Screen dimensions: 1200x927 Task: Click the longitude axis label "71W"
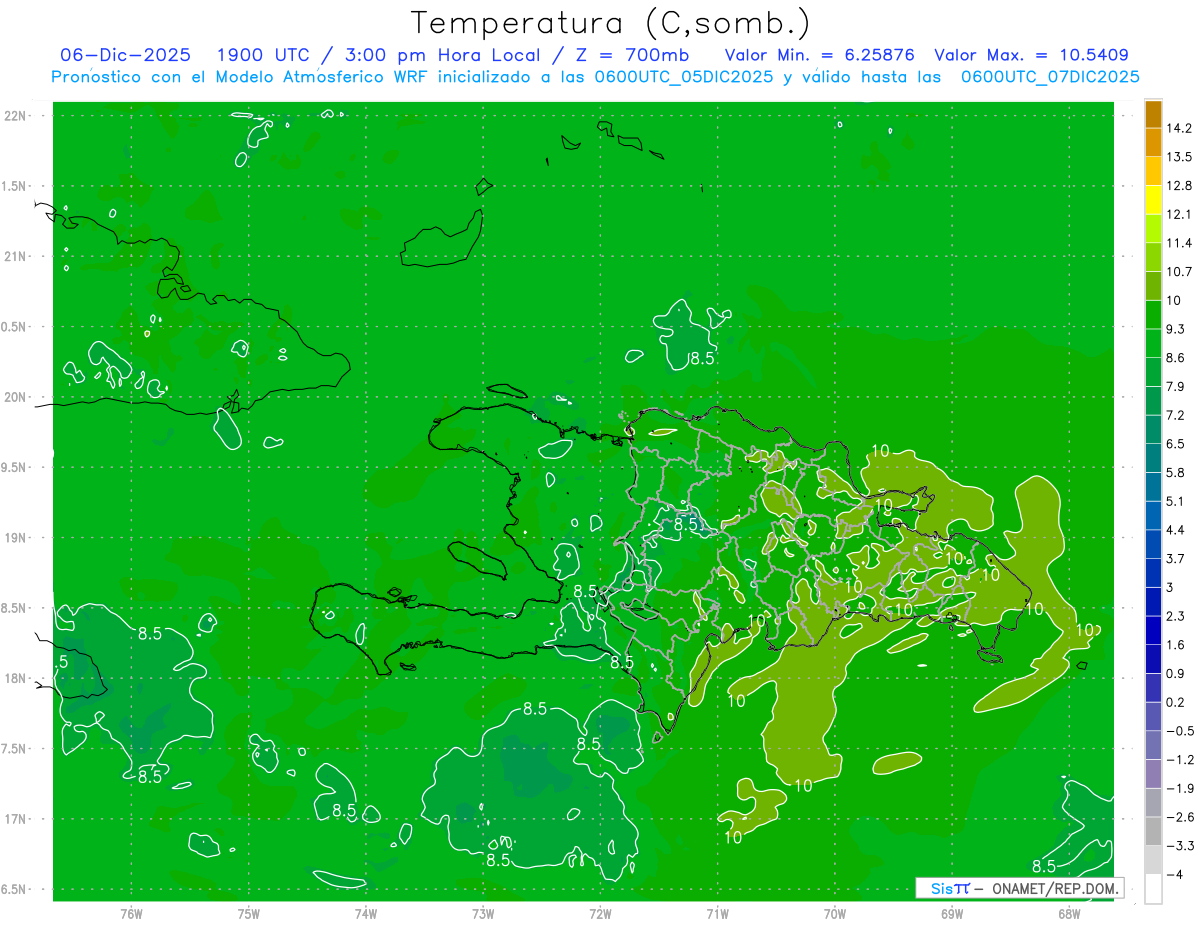pyautogui.click(x=717, y=913)
